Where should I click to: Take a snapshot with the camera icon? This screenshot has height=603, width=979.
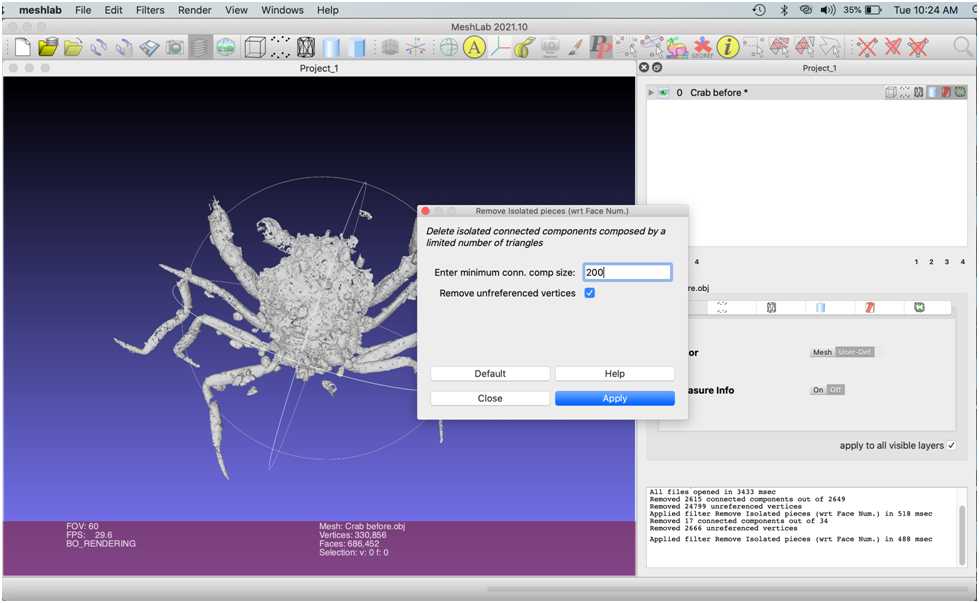[x=175, y=47]
